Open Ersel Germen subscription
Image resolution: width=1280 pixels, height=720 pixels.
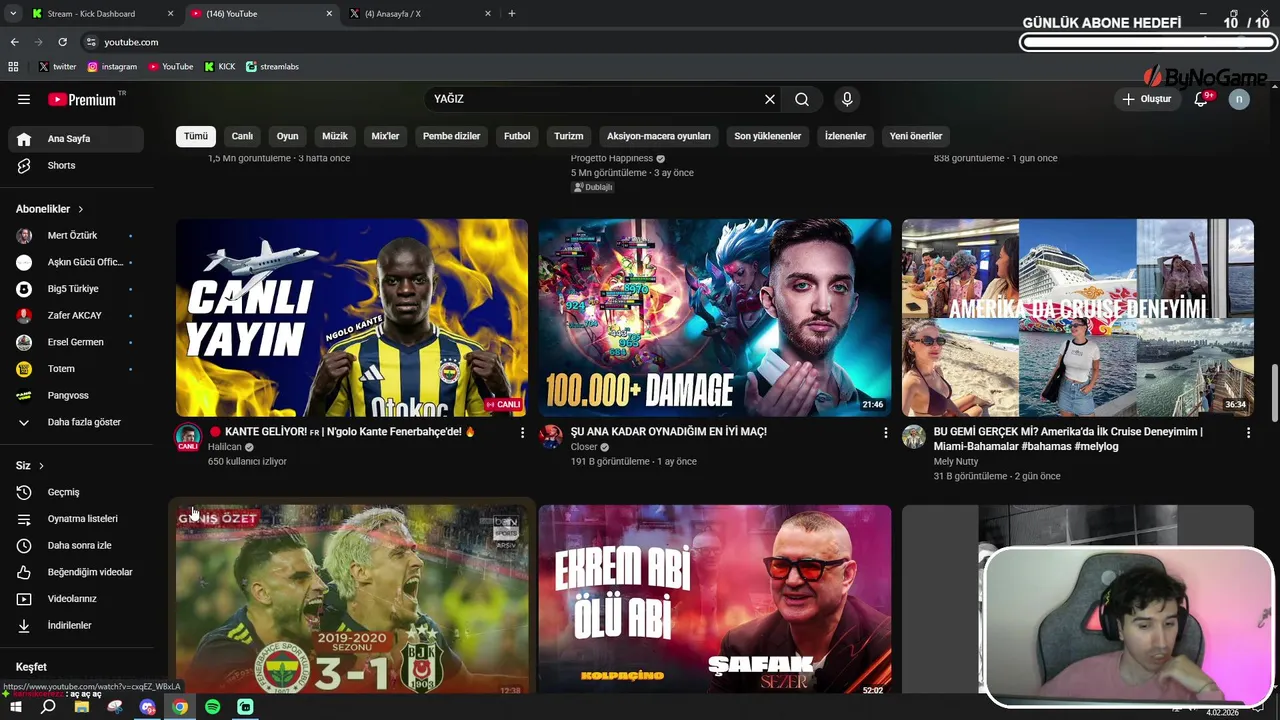(76, 342)
